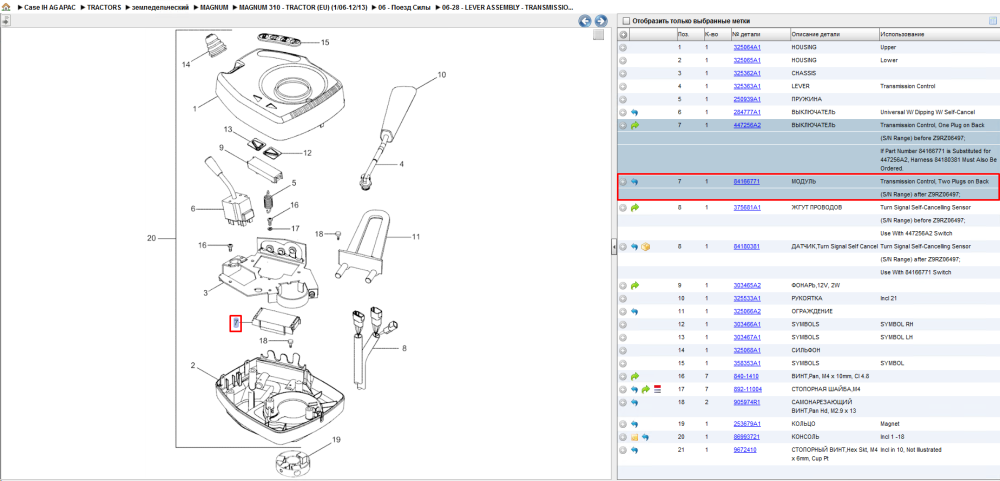
Task: Collapse parts panel using splitter handle
Action: click(x=614, y=246)
